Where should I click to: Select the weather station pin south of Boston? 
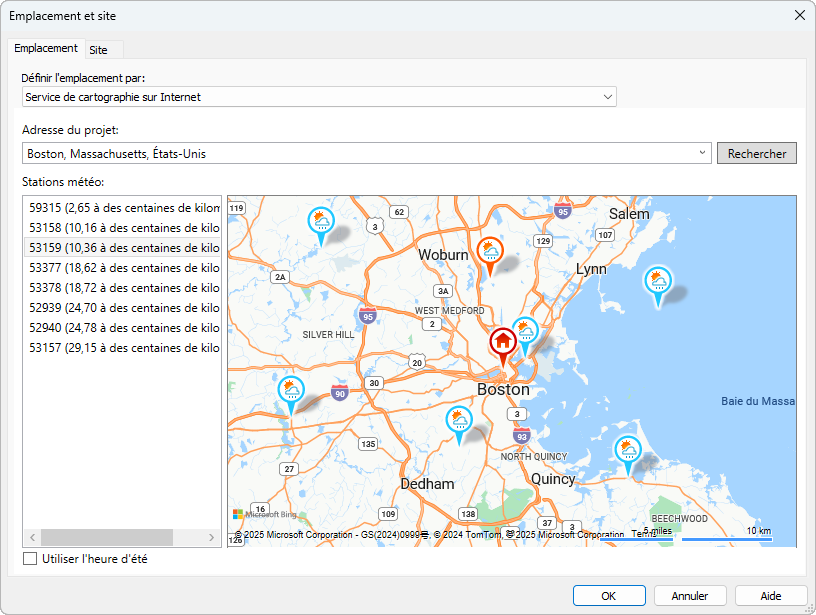[x=459, y=425]
